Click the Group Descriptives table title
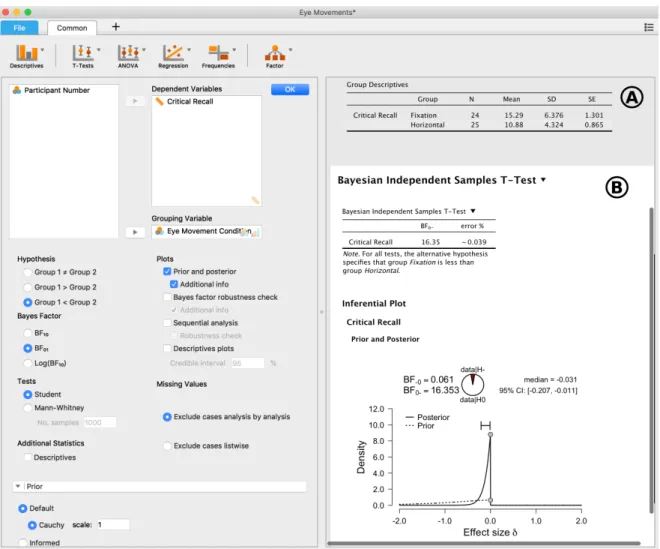This screenshot has height=549, width=660. tap(377, 85)
